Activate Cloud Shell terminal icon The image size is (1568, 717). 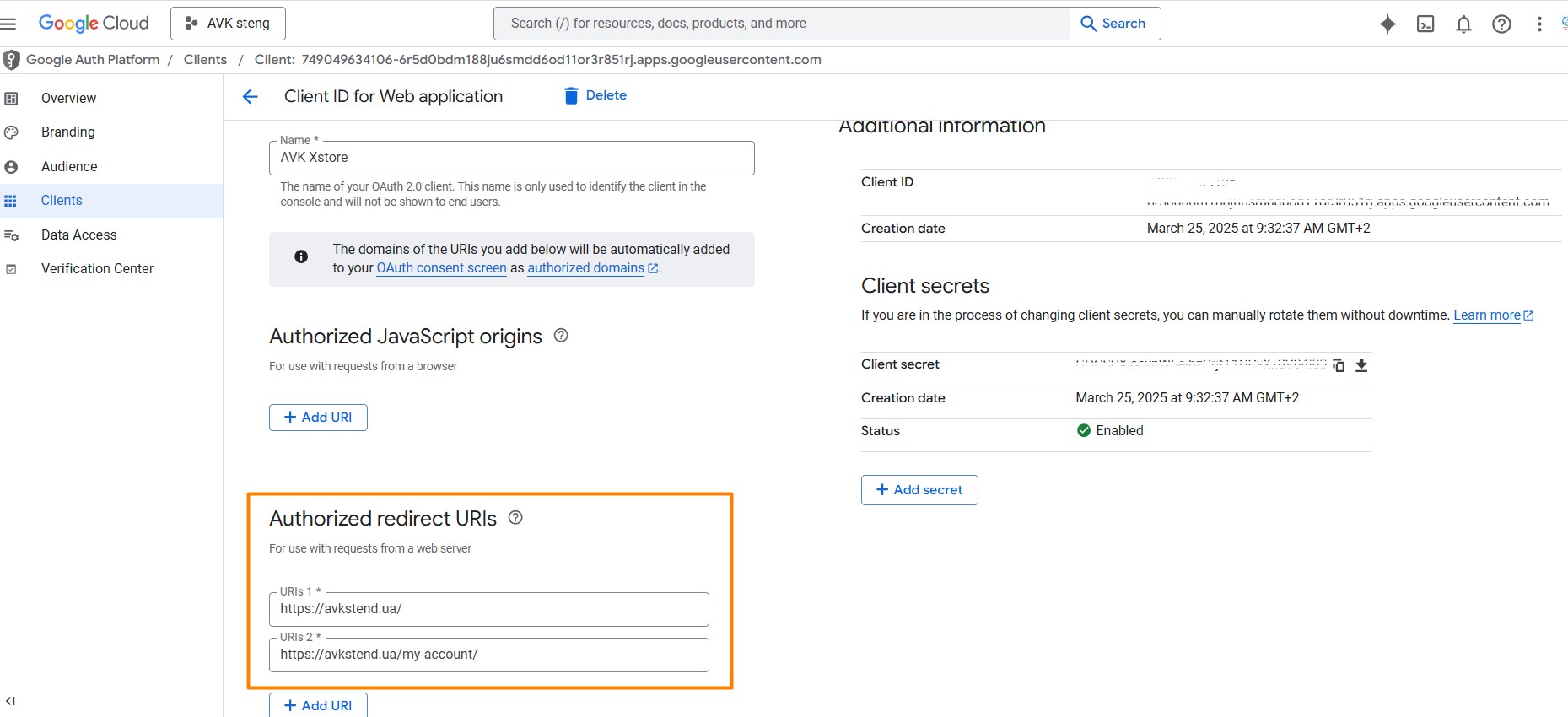coord(1425,24)
